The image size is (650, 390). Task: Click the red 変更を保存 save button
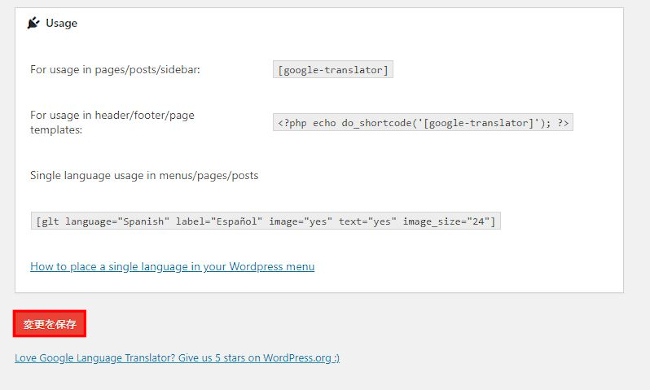(49, 324)
